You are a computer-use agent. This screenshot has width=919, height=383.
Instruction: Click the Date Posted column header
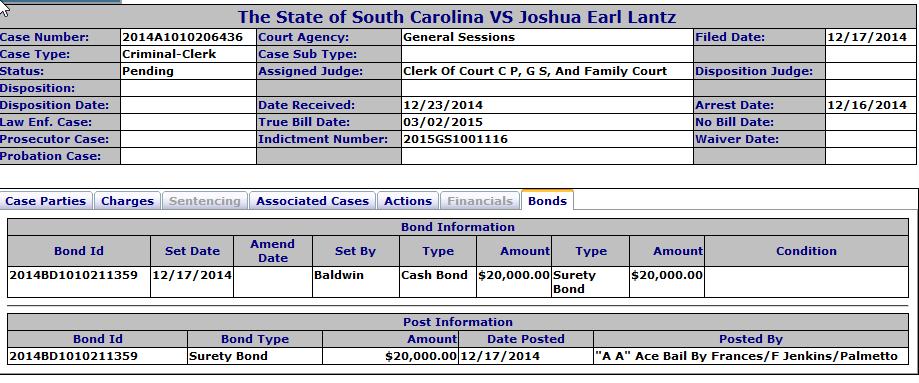pos(526,339)
